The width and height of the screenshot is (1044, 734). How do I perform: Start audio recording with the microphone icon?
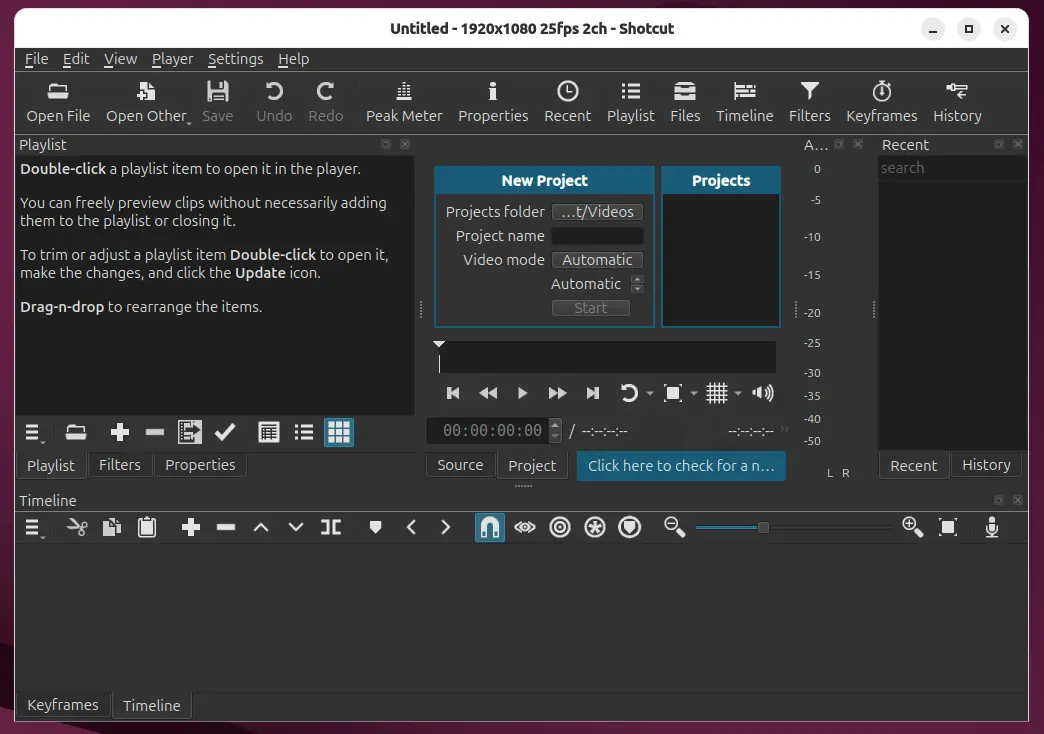(x=991, y=527)
